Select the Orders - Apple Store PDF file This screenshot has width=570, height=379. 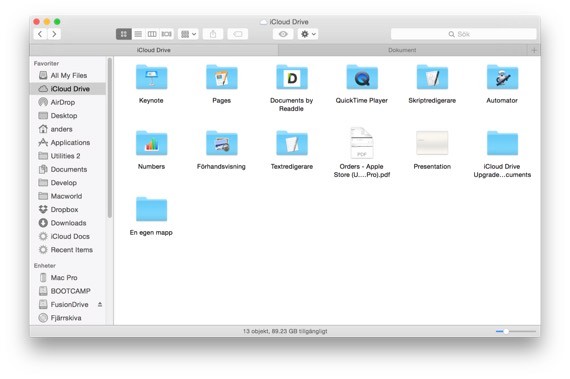click(362, 143)
